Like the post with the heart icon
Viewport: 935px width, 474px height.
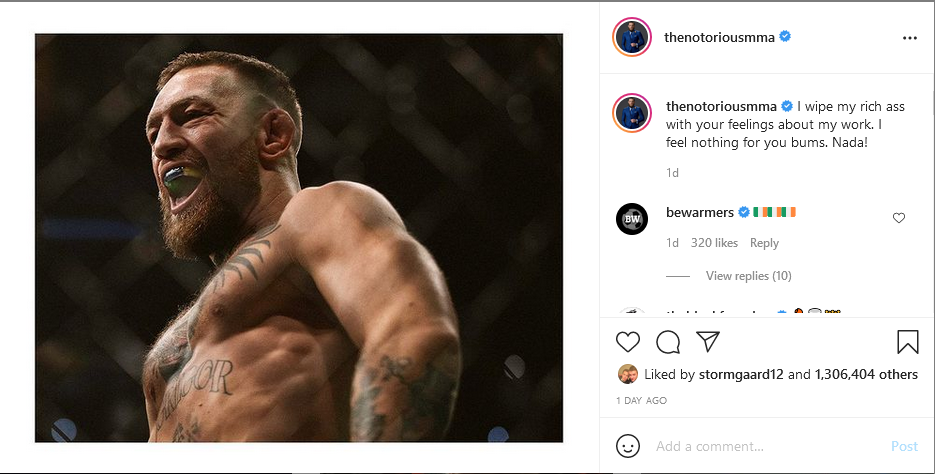pyautogui.click(x=627, y=342)
